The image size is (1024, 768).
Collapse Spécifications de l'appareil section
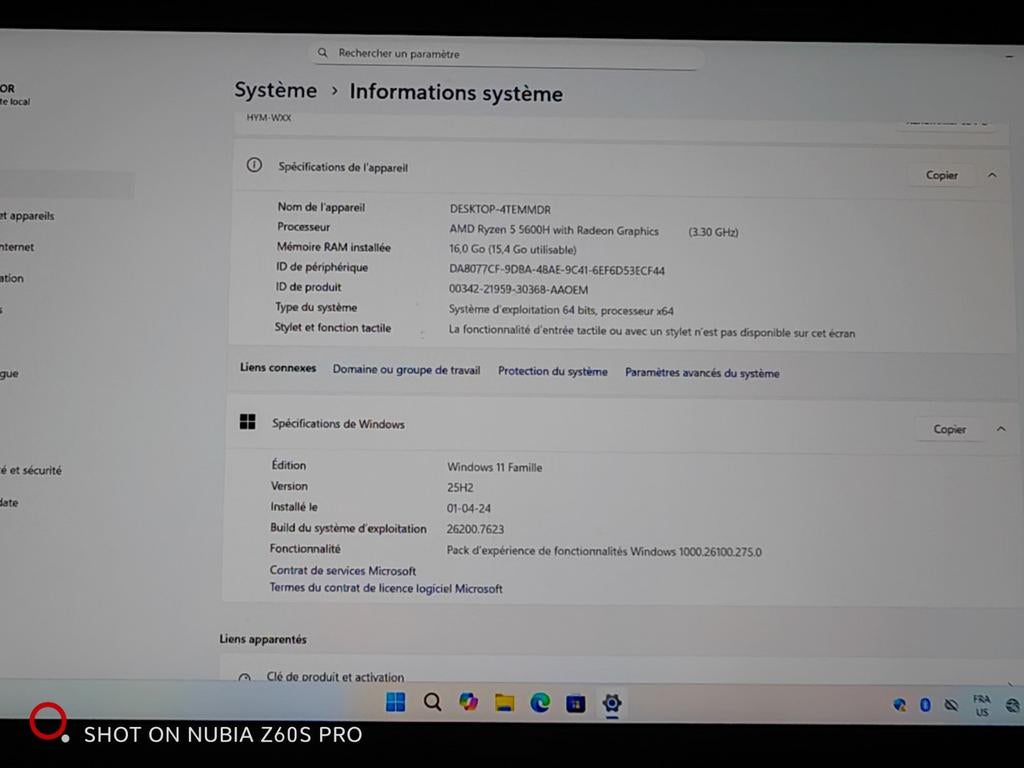992,175
